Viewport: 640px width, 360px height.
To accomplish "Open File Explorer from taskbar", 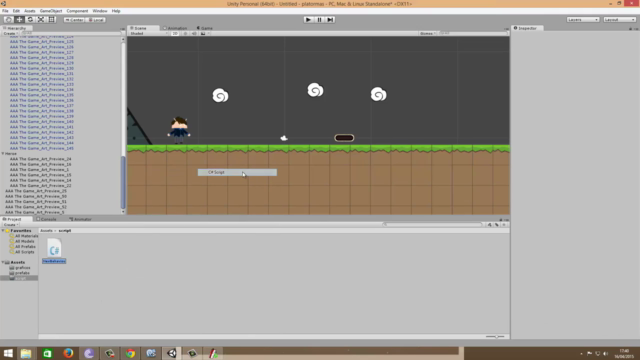I will coord(26,353).
